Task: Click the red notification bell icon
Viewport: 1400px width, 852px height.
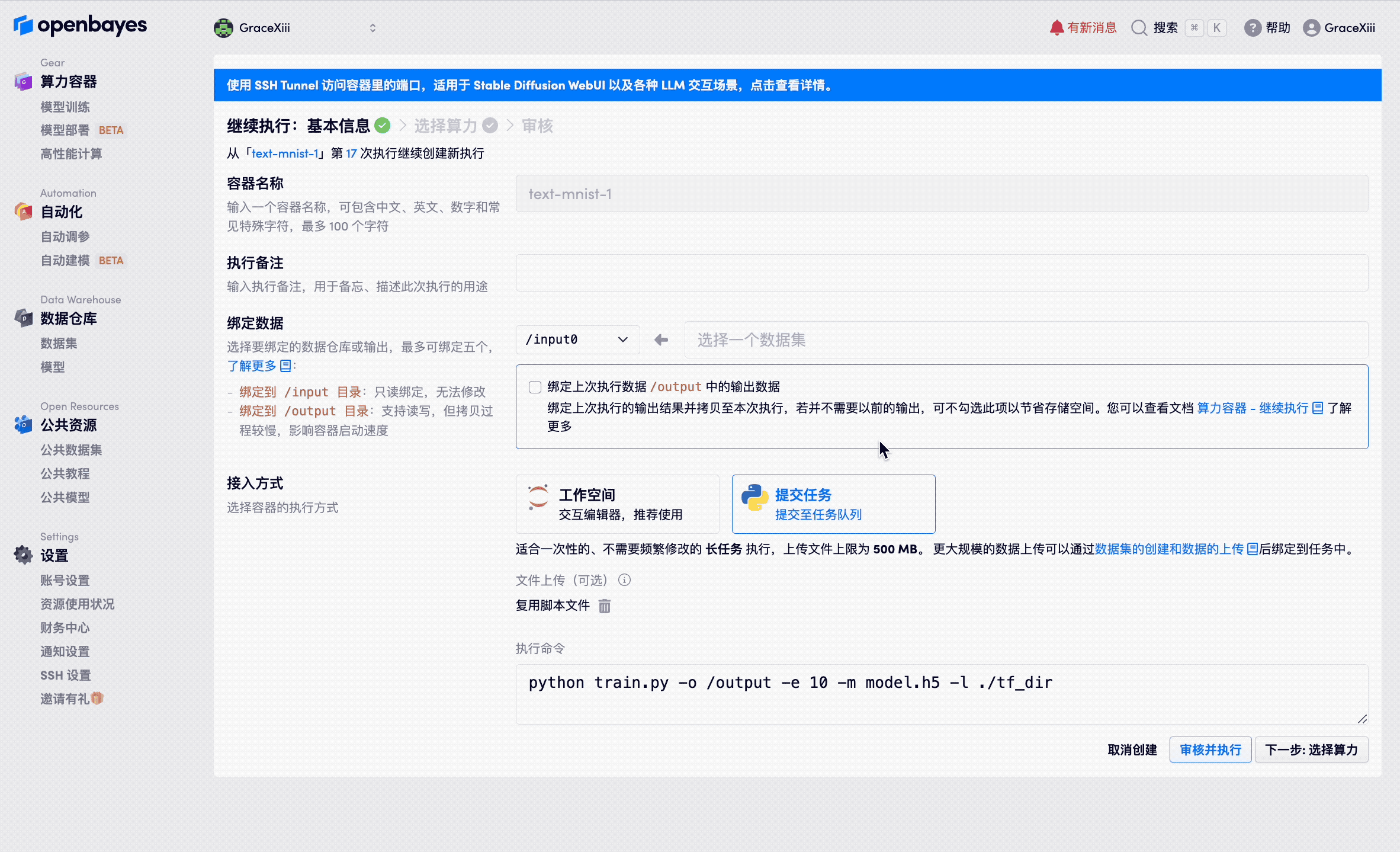Action: click(1056, 28)
